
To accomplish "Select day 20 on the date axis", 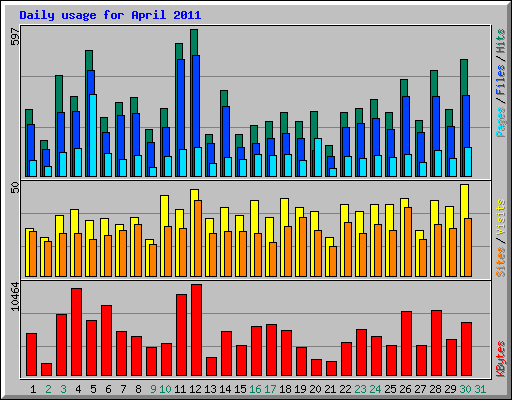I will 315,389.
